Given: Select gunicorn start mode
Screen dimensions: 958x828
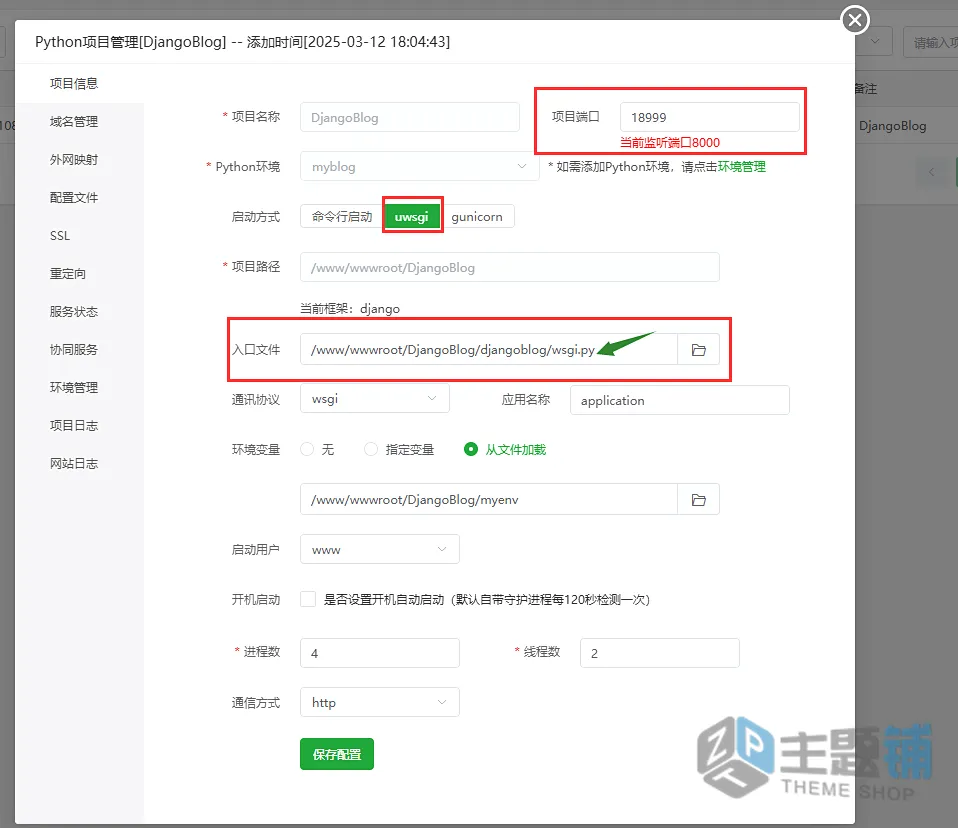Looking at the screenshot, I should coord(477,216).
